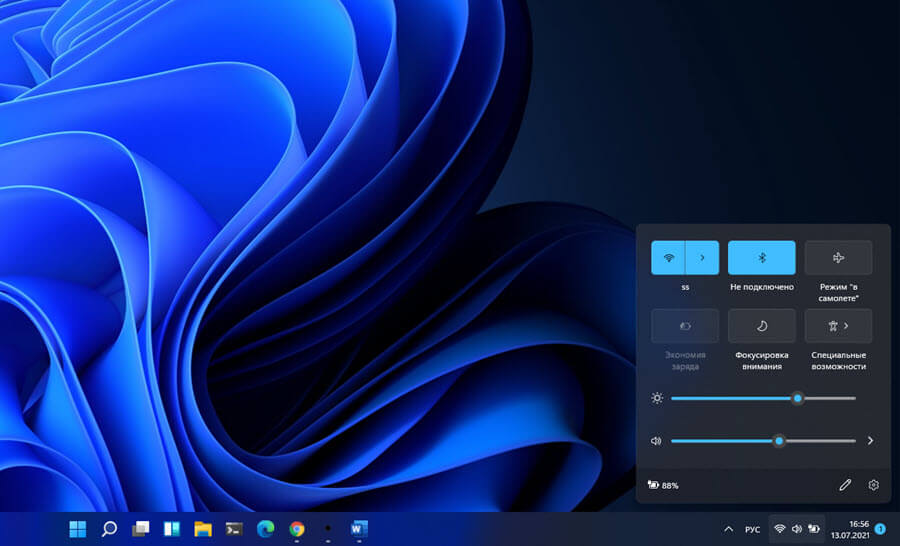Open Wi-Fi network list chevron
Viewport: 900px width, 546px height.
coord(702,258)
